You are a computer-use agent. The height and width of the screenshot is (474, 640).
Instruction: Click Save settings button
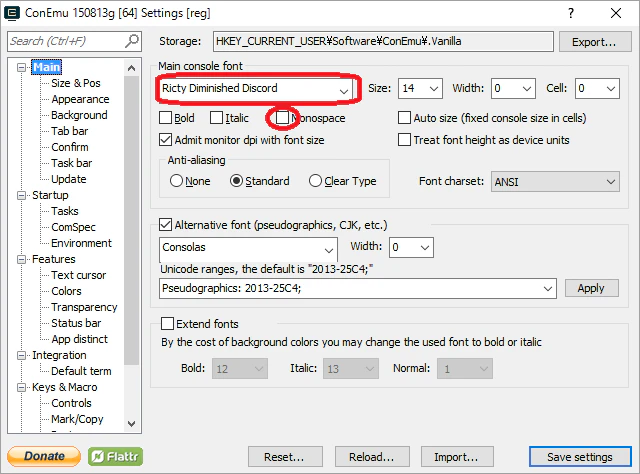tap(580, 456)
